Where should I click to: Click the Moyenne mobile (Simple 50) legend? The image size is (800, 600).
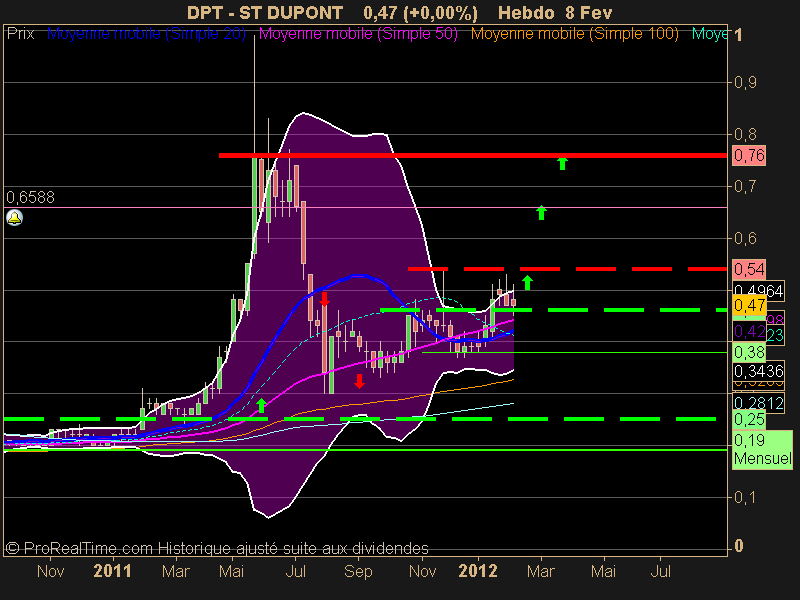coord(358,34)
